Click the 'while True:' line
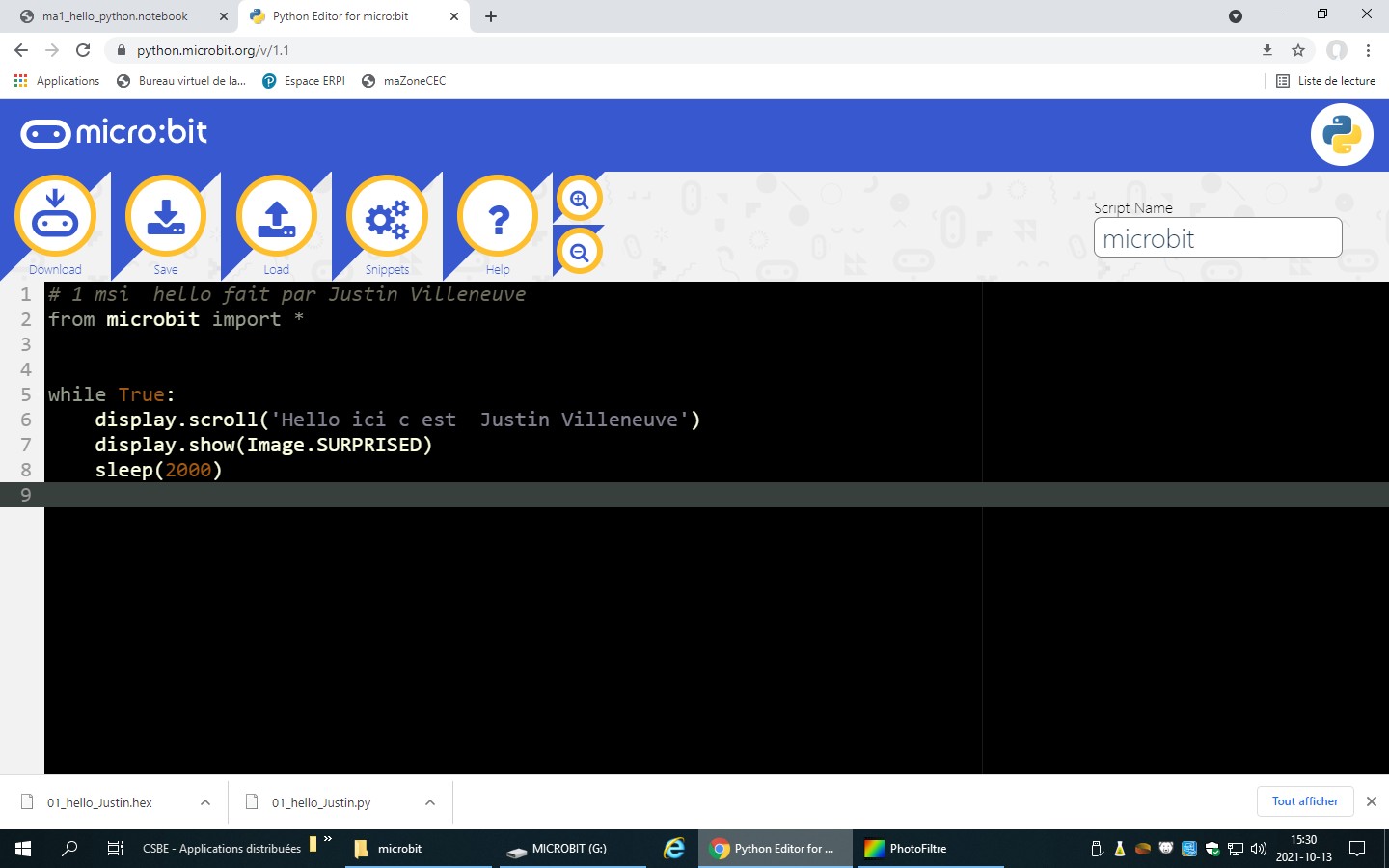 tap(112, 394)
